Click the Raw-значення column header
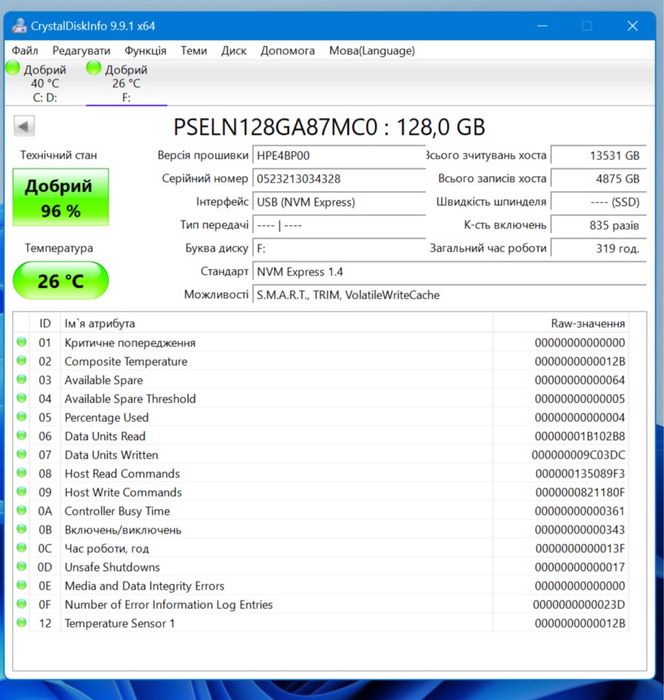664x700 pixels. coord(560,323)
